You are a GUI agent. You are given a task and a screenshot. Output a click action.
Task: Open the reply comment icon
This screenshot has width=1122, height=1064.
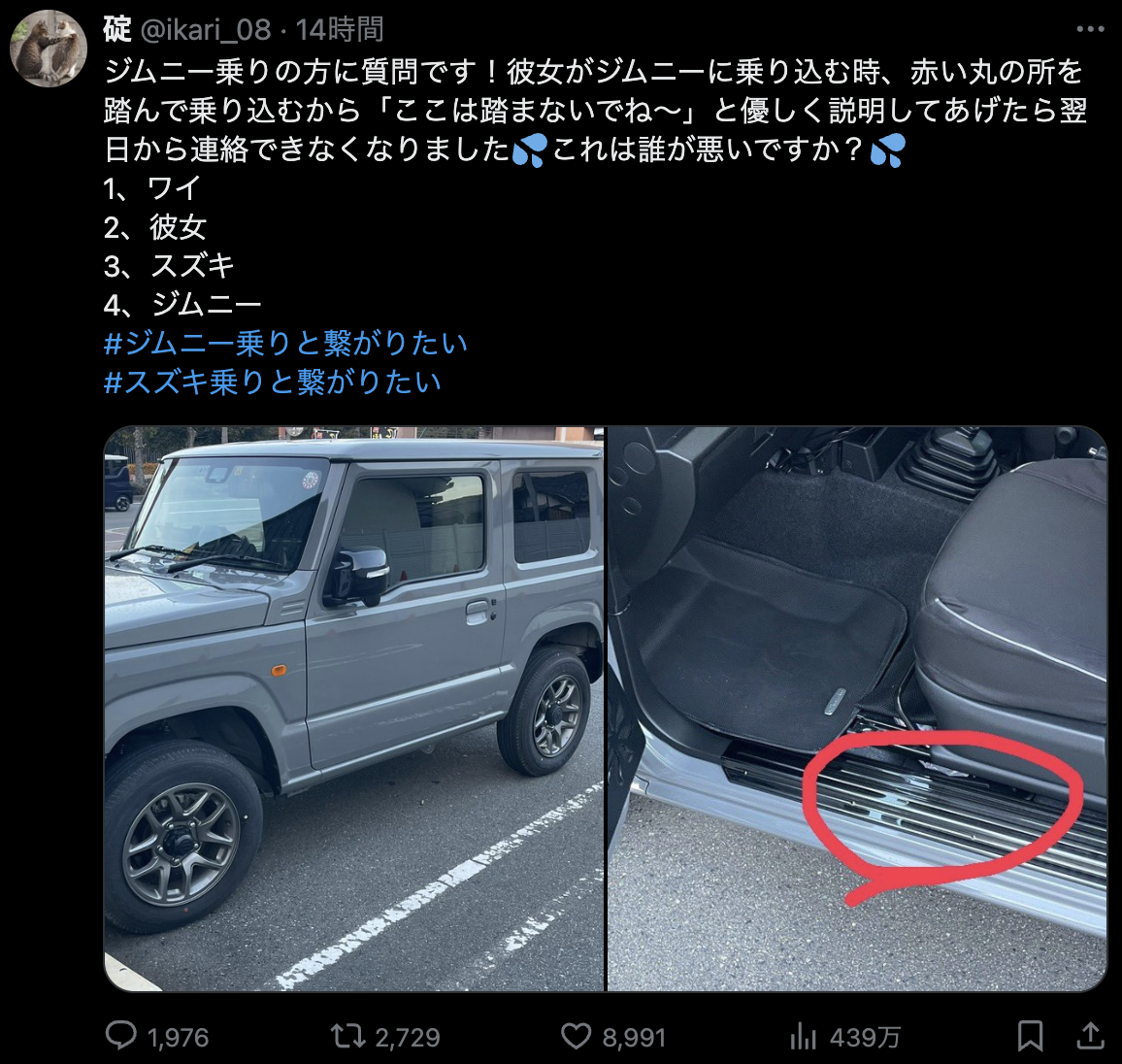click(121, 1036)
